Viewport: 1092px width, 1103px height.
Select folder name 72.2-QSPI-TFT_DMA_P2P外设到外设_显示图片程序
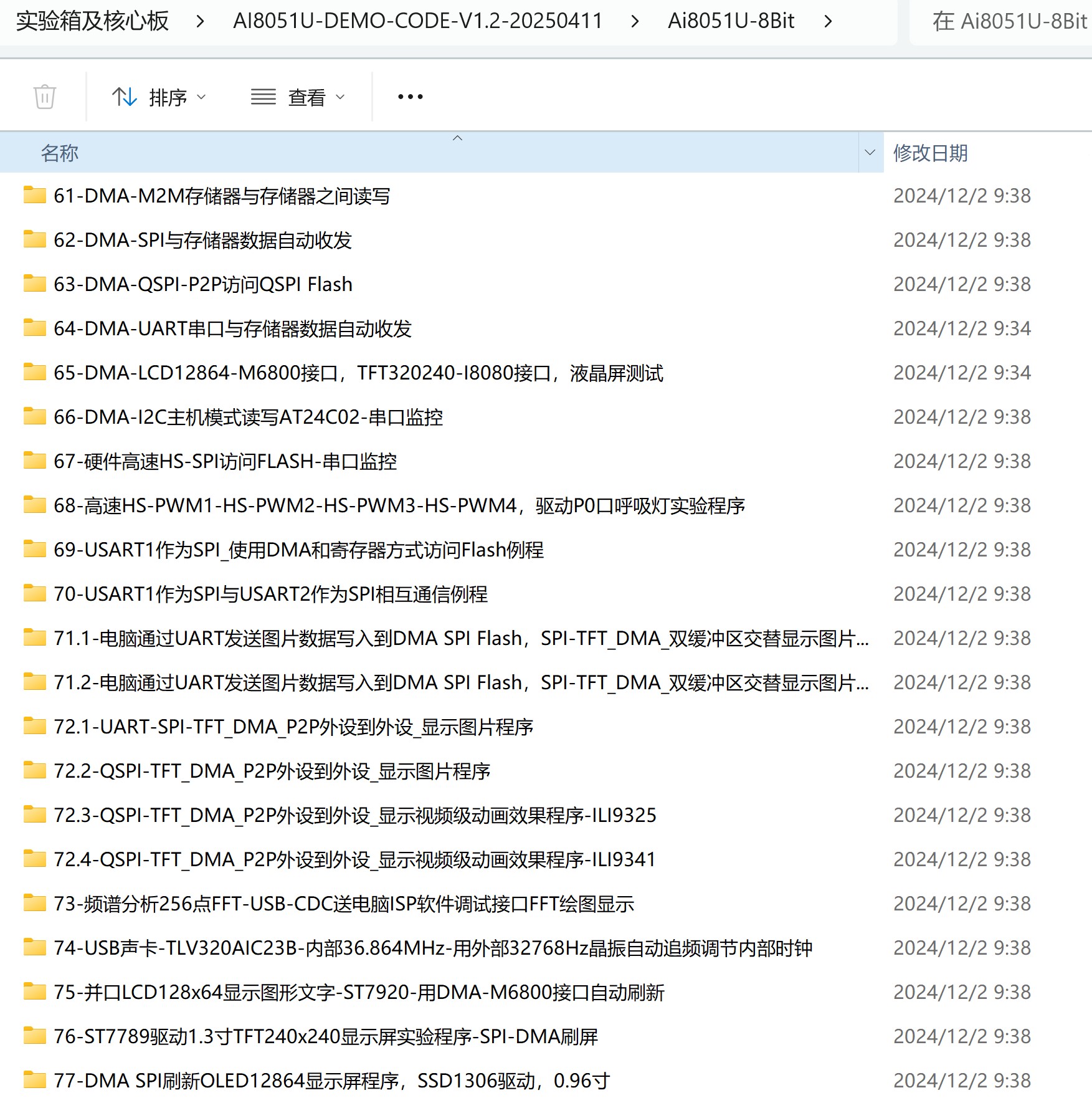click(x=272, y=771)
